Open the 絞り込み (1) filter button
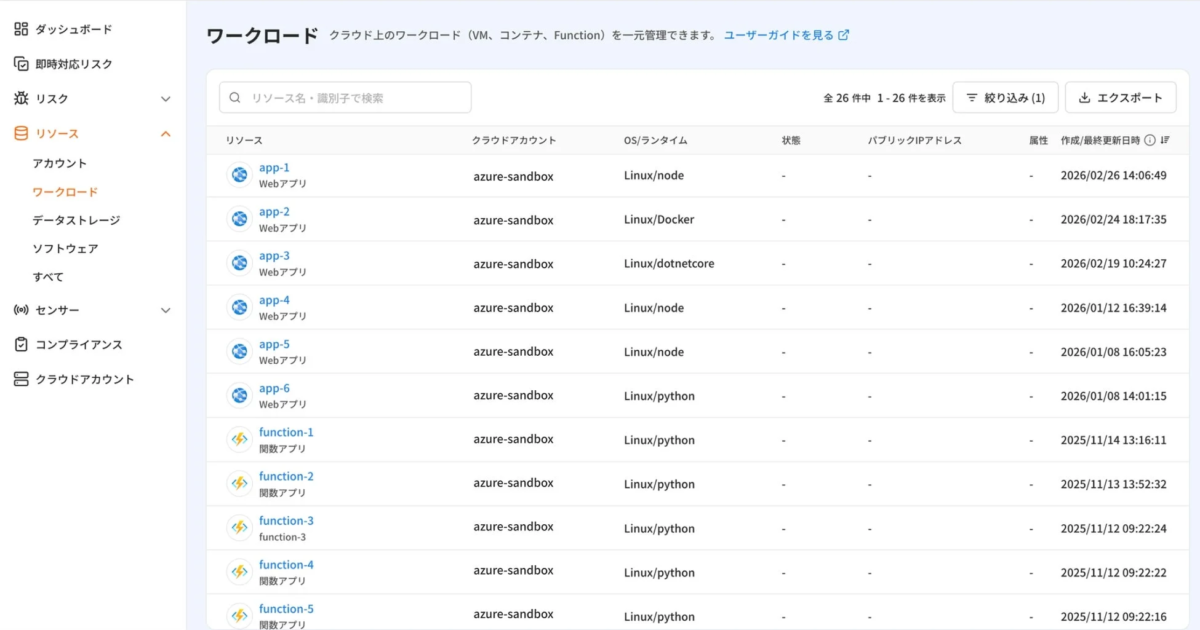Image resolution: width=1200 pixels, height=630 pixels. point(1005,98)
